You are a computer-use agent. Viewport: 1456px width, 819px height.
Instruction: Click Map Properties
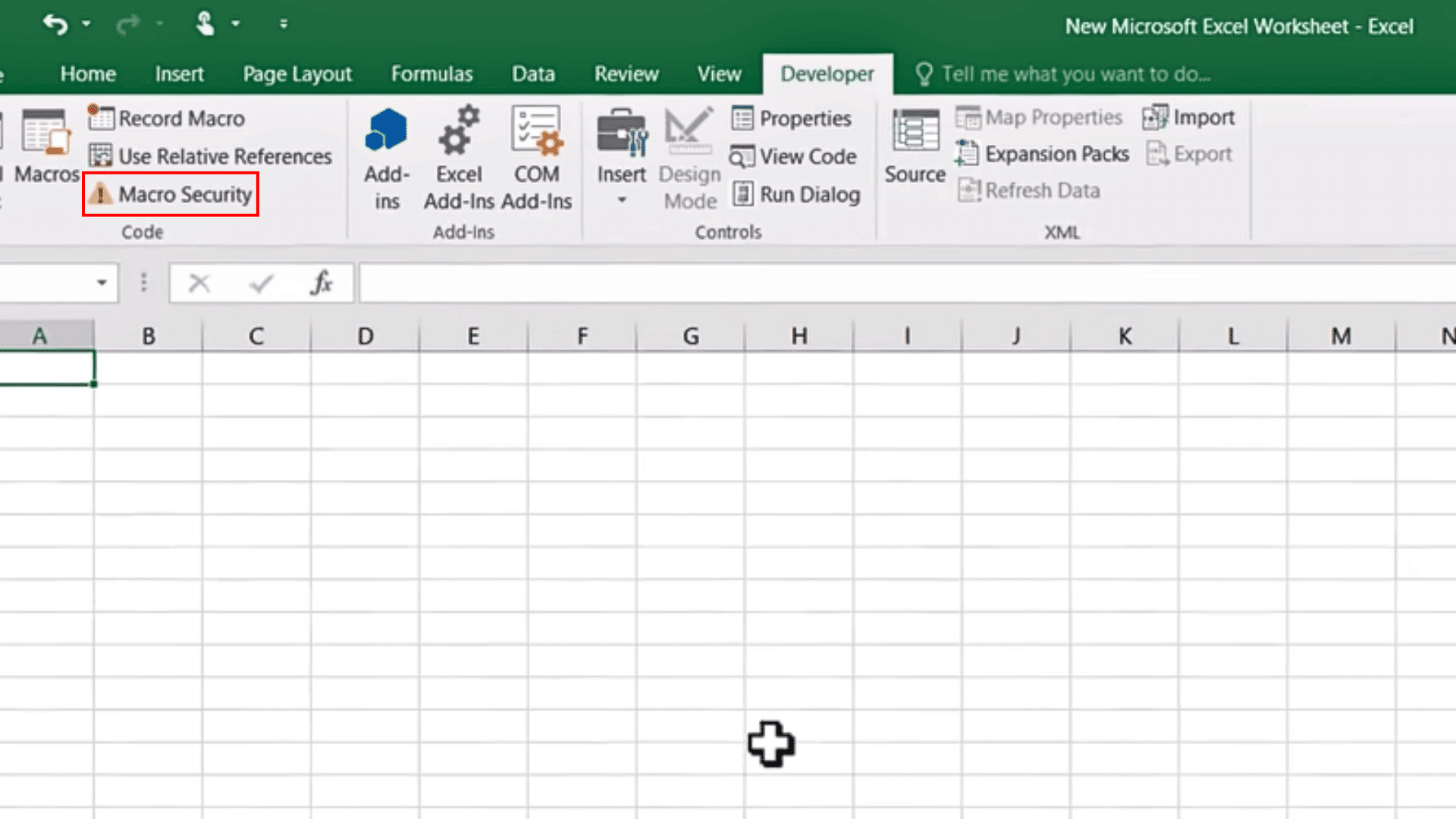(x=1038, y=118)
